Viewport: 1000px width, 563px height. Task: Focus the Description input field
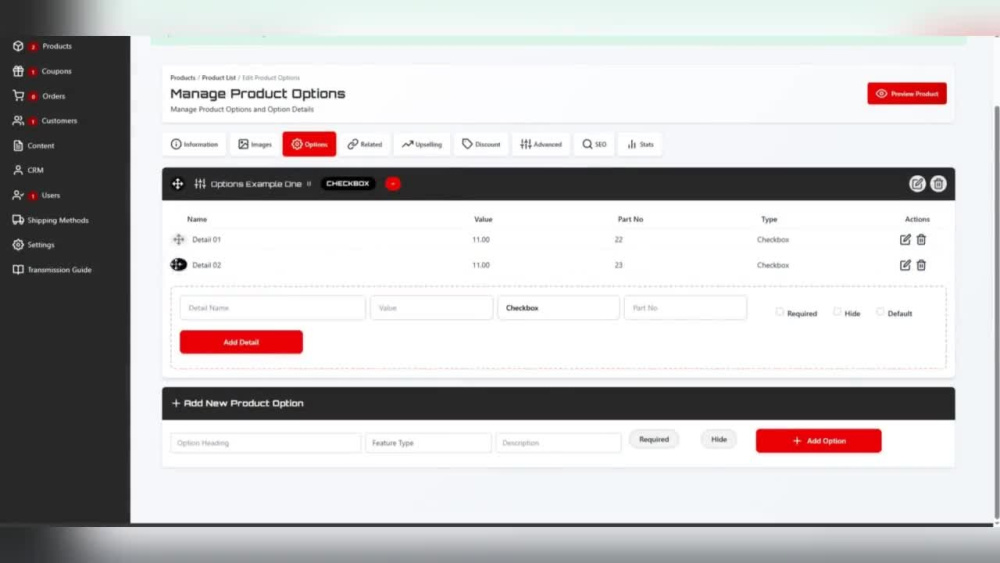[x=558, y=442]
